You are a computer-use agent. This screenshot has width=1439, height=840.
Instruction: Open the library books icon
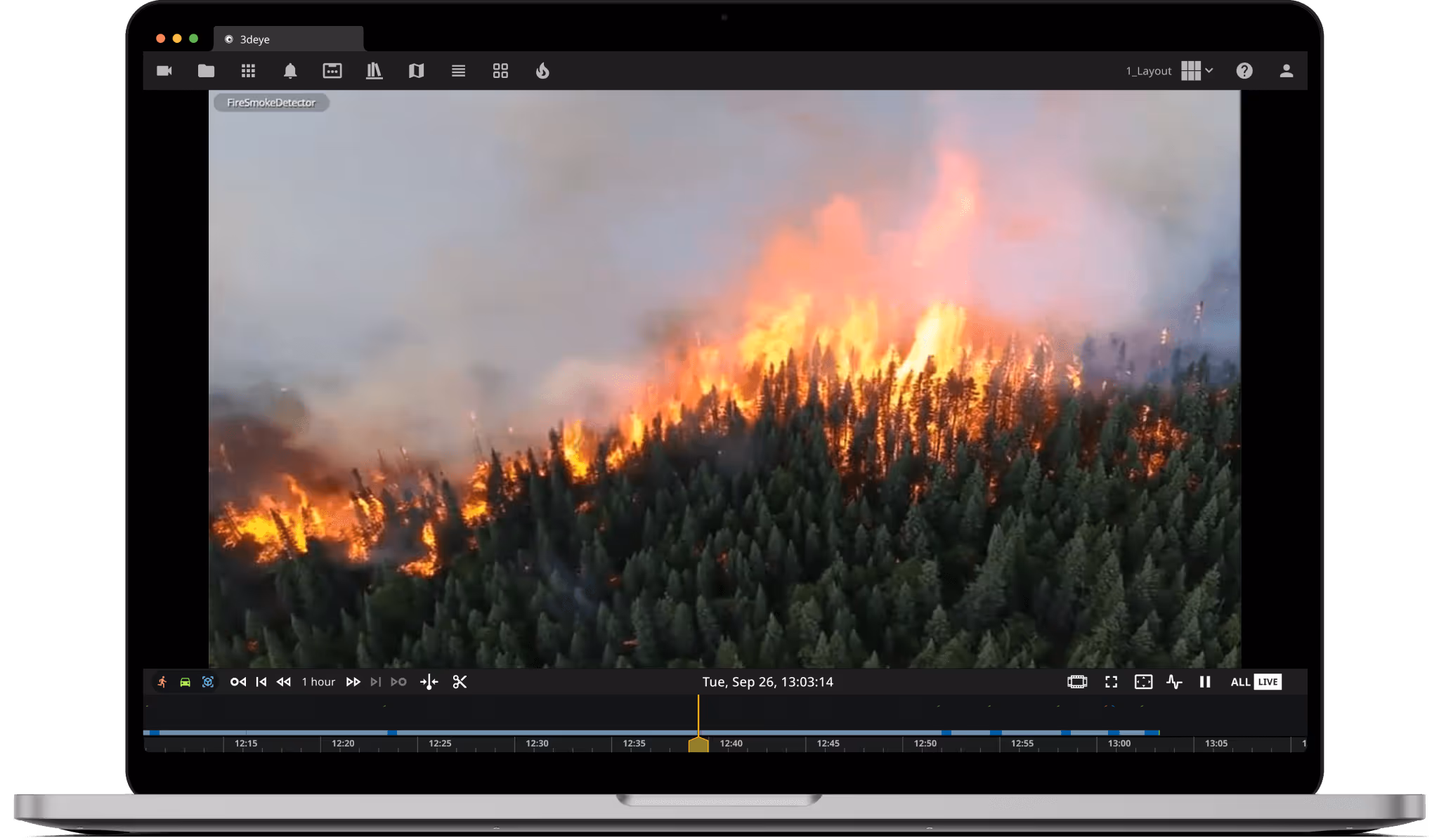coord(374,71)
